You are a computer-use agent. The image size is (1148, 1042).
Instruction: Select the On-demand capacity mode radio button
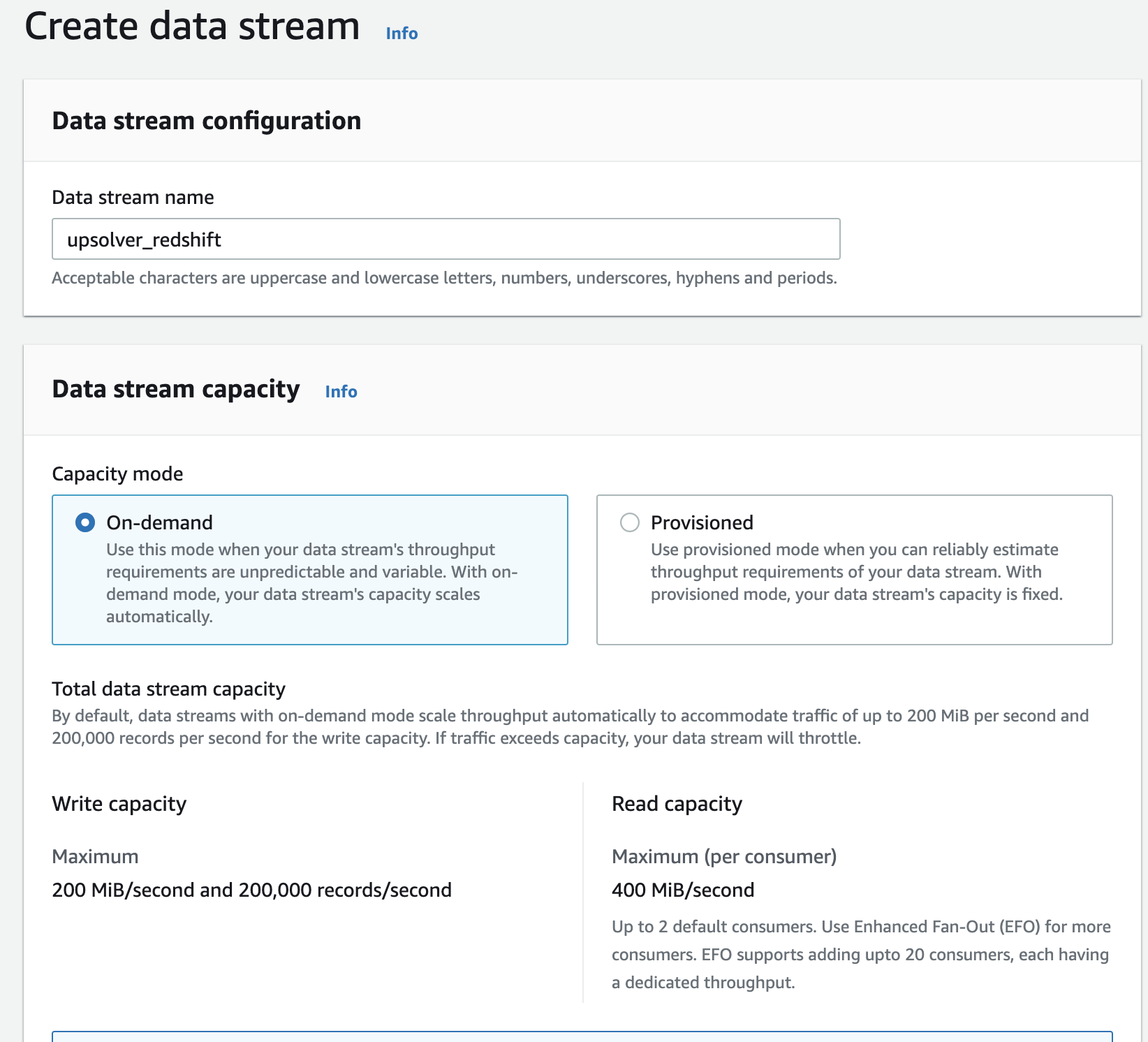coord(85,522)
